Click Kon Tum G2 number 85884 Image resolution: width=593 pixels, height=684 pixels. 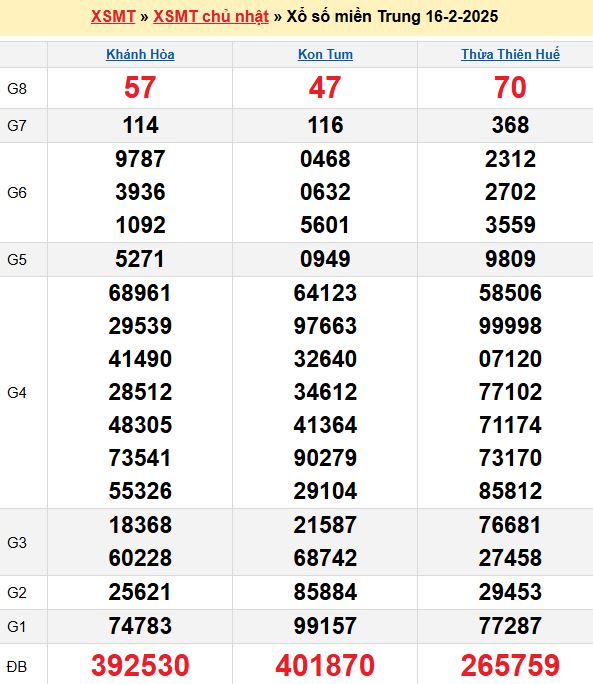[x=325, y=592]
